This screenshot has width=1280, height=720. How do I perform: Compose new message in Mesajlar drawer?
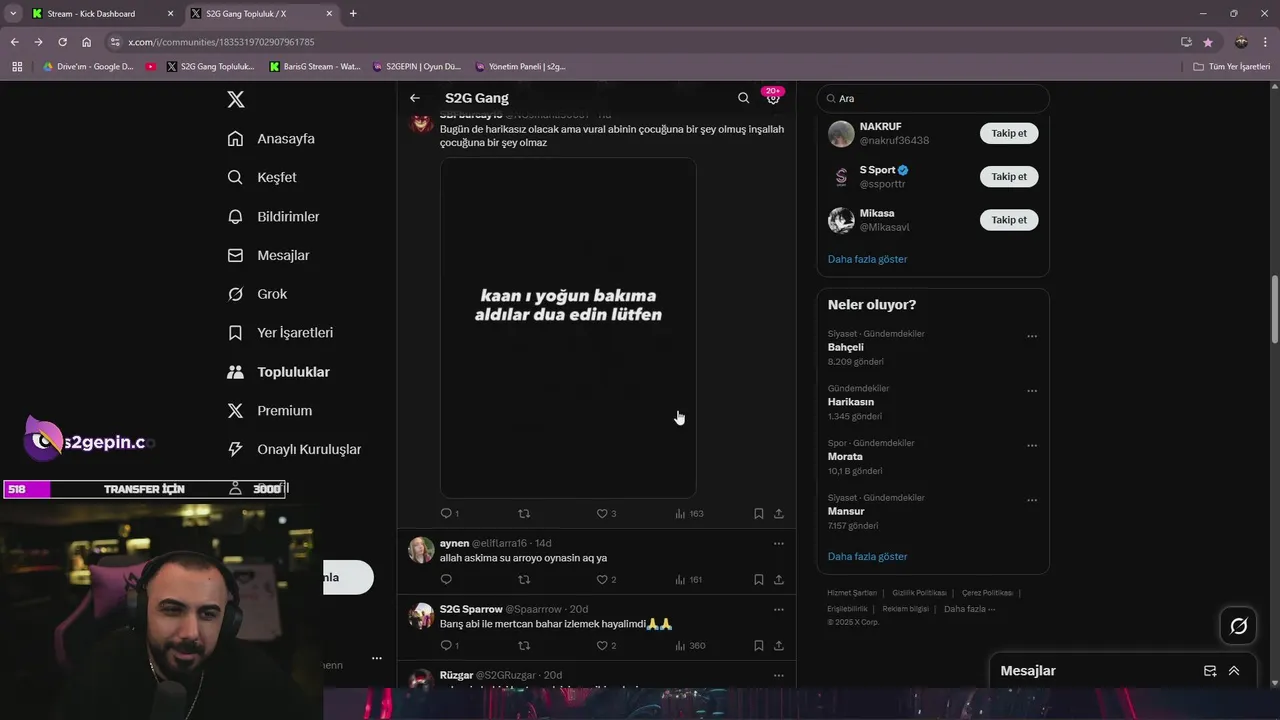click(x=1210, y=671)
